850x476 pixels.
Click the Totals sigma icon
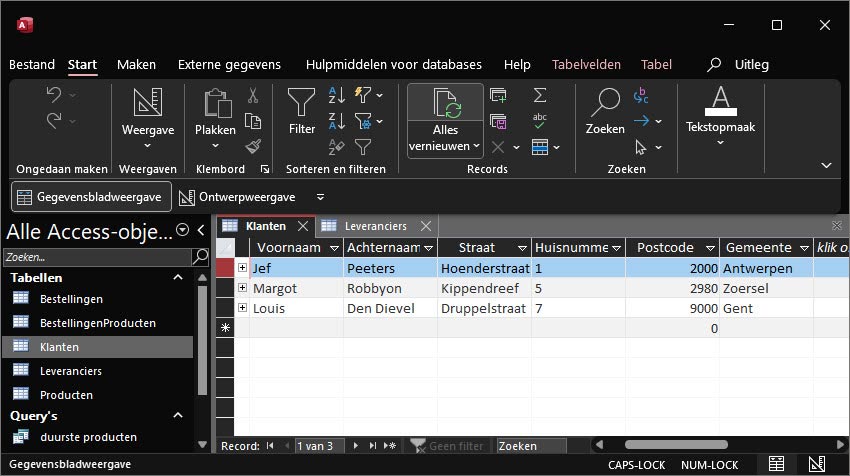(539, 95)
